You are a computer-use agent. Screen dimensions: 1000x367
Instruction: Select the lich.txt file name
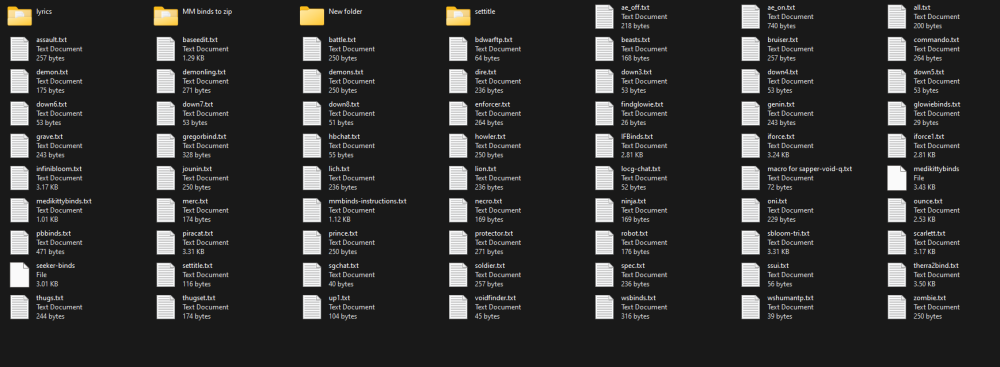339,169
